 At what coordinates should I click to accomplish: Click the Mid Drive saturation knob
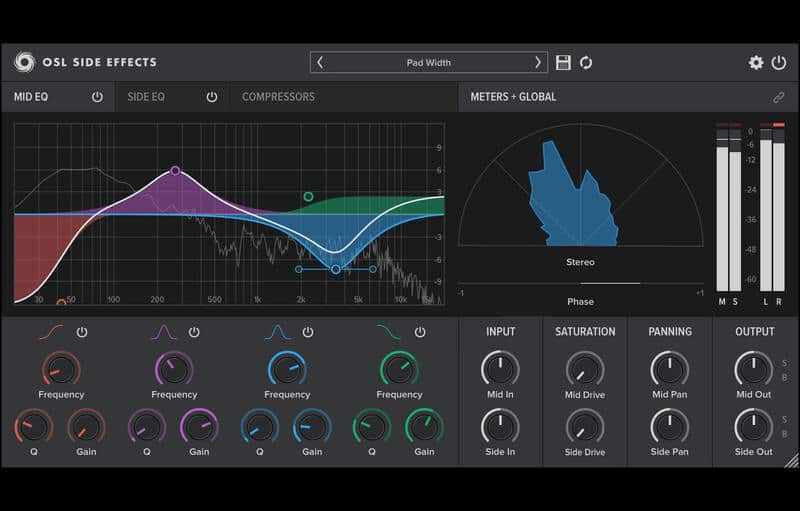[585, 369]
